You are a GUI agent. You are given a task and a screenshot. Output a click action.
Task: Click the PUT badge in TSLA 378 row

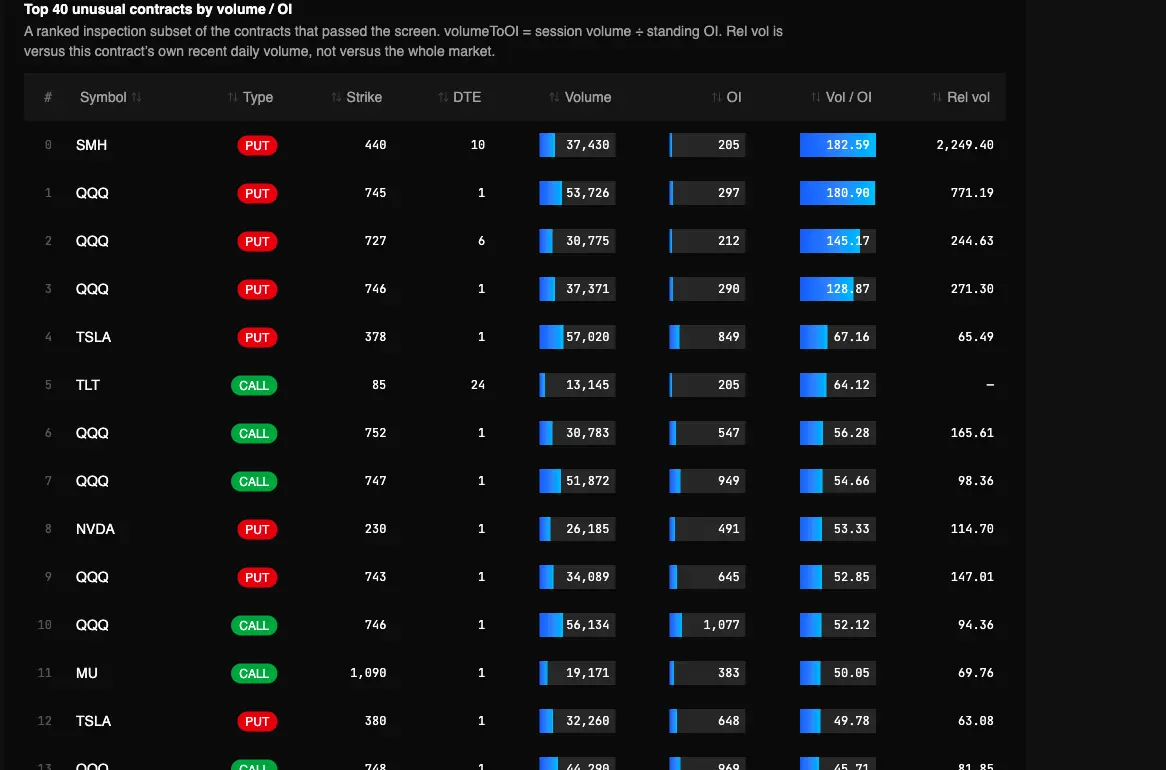[257, 337]
